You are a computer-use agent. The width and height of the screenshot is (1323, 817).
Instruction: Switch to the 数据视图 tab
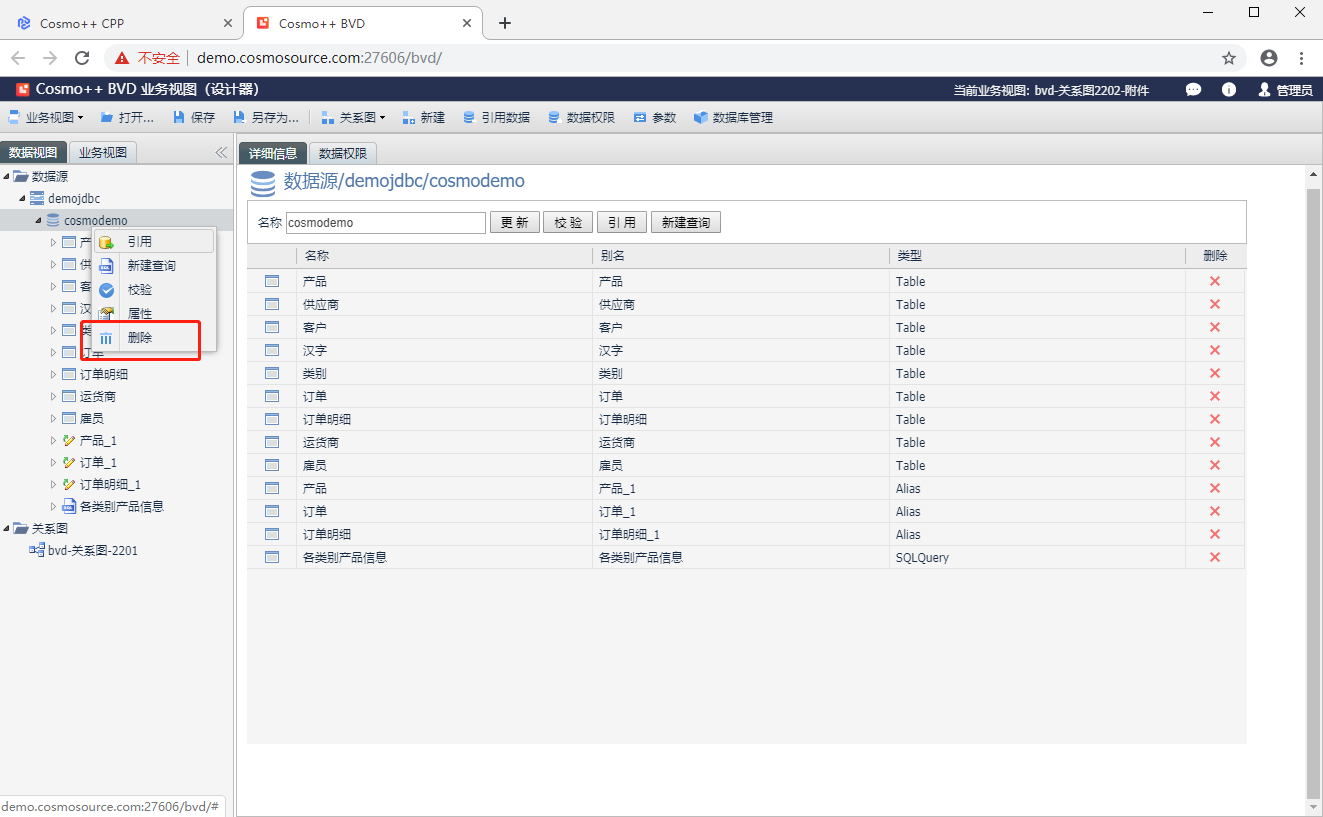pyautogui.click(x=33, y=153)
